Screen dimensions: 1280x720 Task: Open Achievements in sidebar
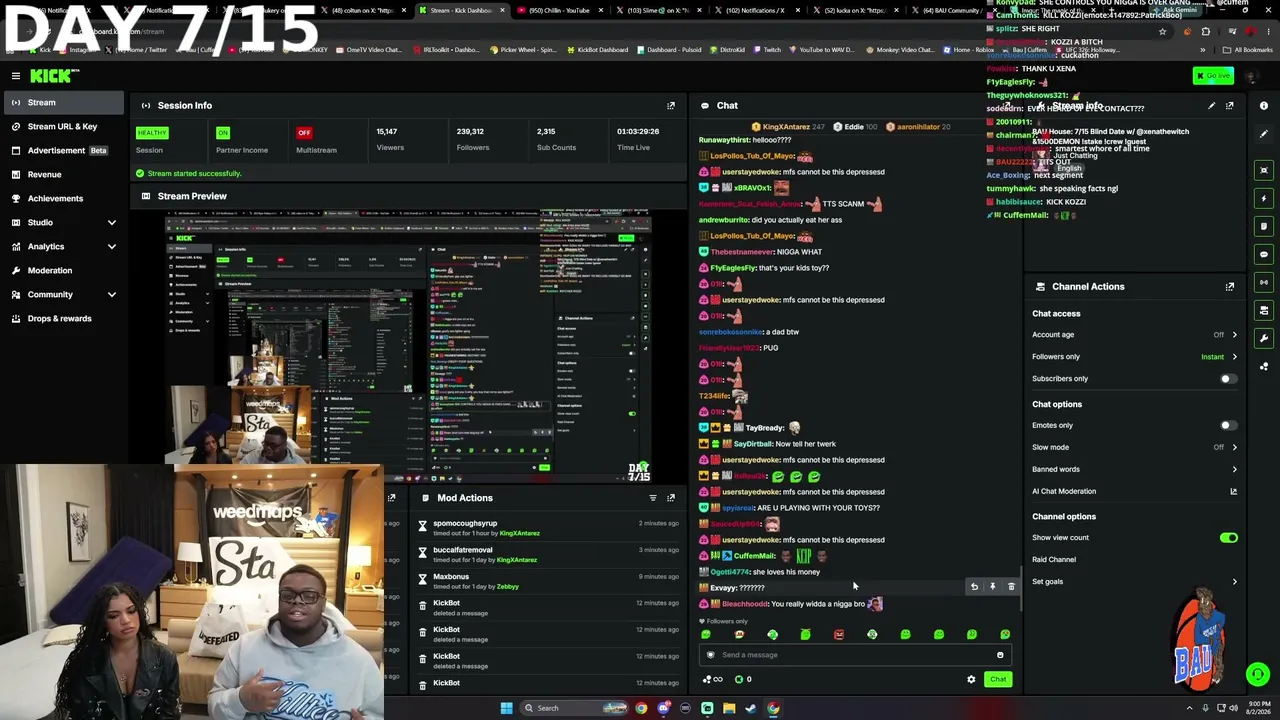click(64, 198)
